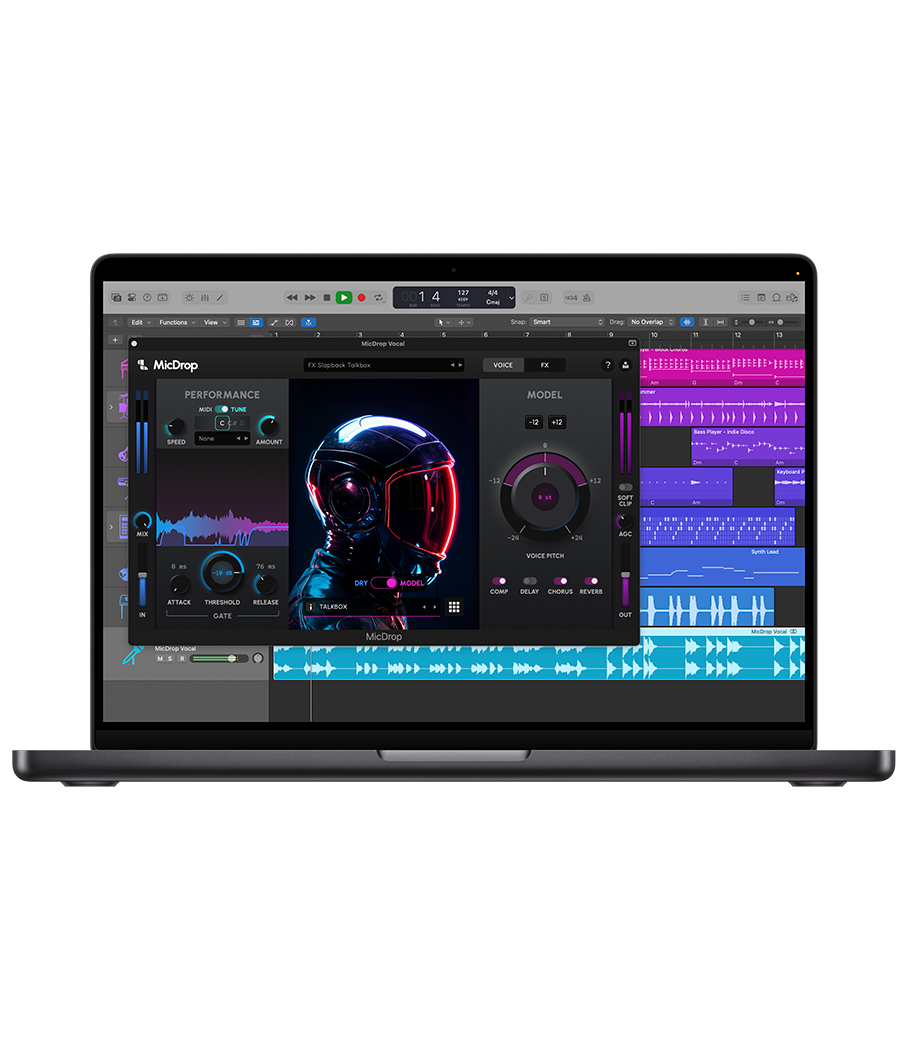This screenshot has height=1040, width=908.
Task: Click the green Play button
Action: point(344,298)
